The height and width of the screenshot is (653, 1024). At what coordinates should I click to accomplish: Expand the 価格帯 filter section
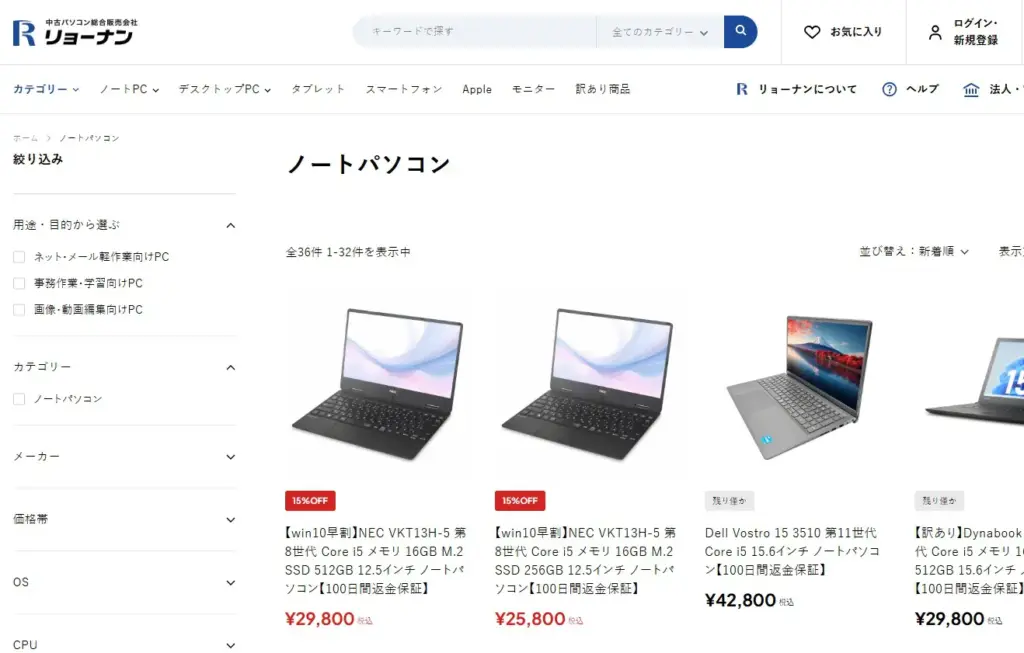124,520
